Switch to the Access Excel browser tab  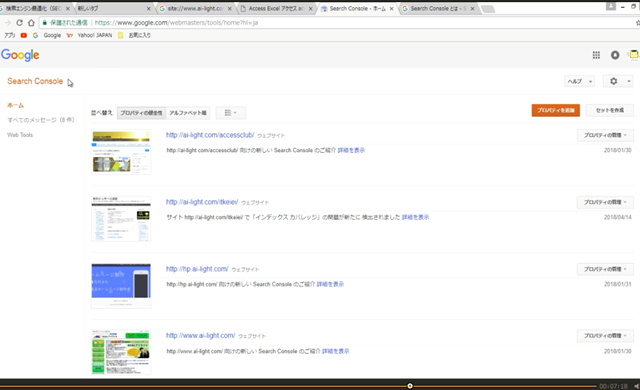click(277, 9)
